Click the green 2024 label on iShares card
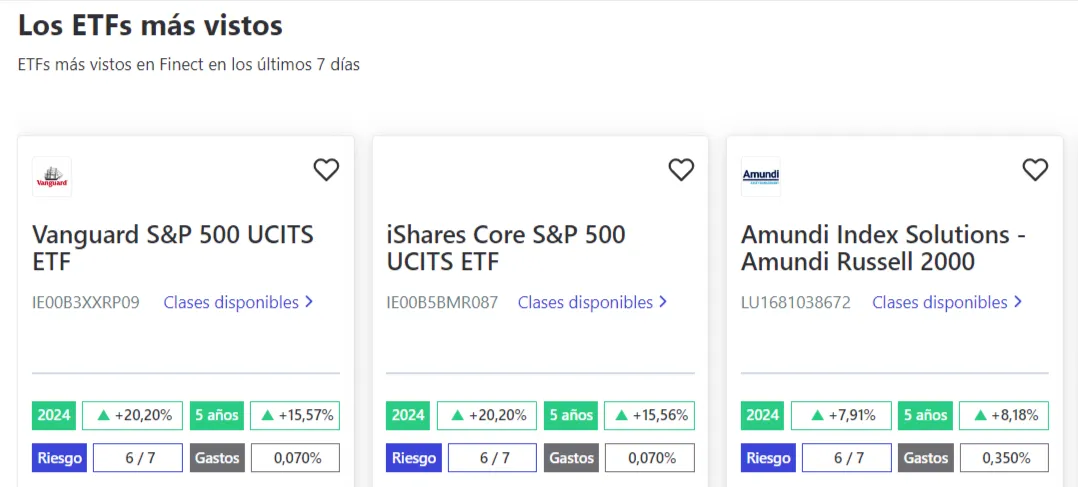The width and height of the screenshot is (1078, 487). [x=408, y=415]
